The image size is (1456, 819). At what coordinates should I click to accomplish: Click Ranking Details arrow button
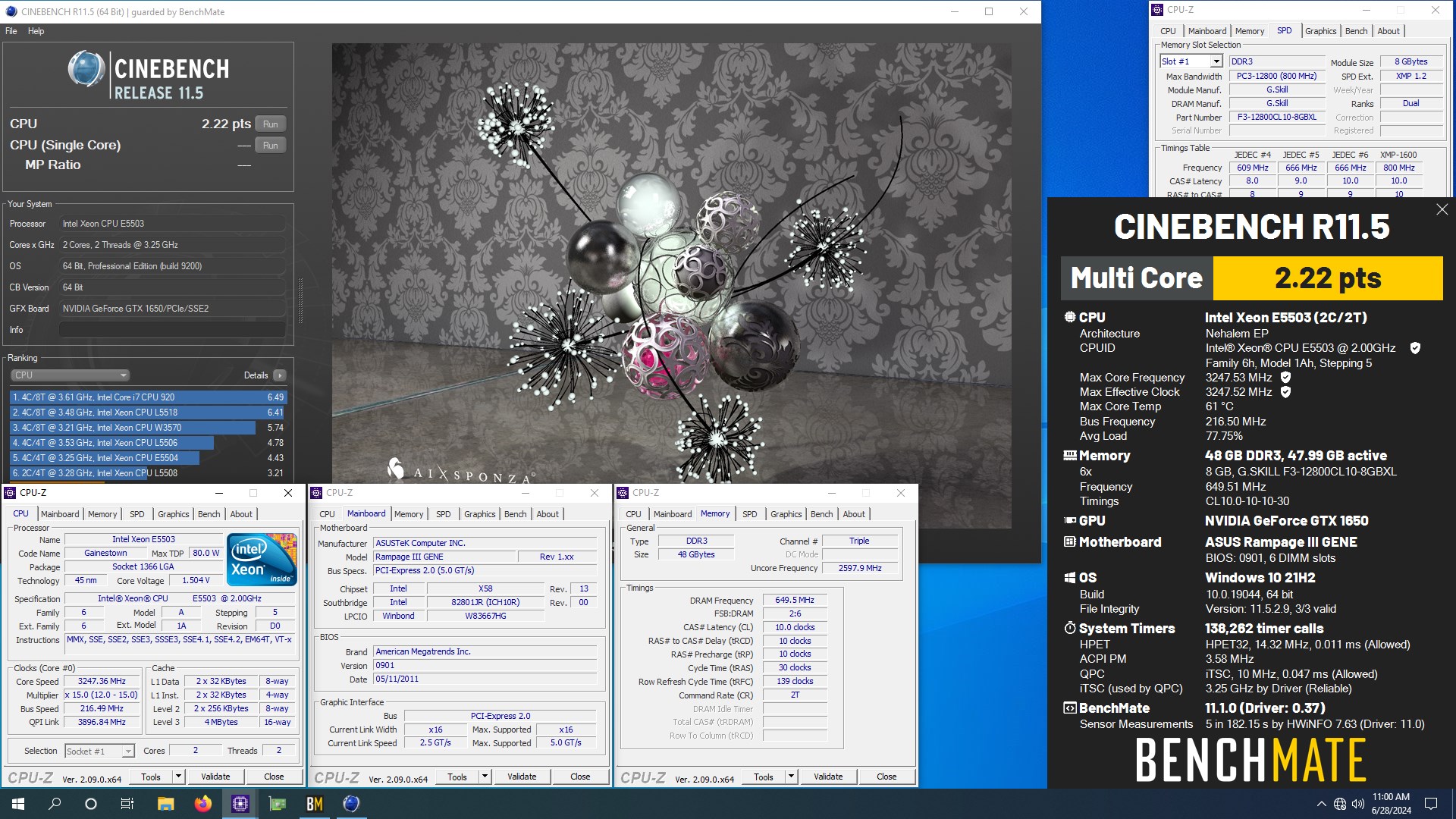point(280,375)
